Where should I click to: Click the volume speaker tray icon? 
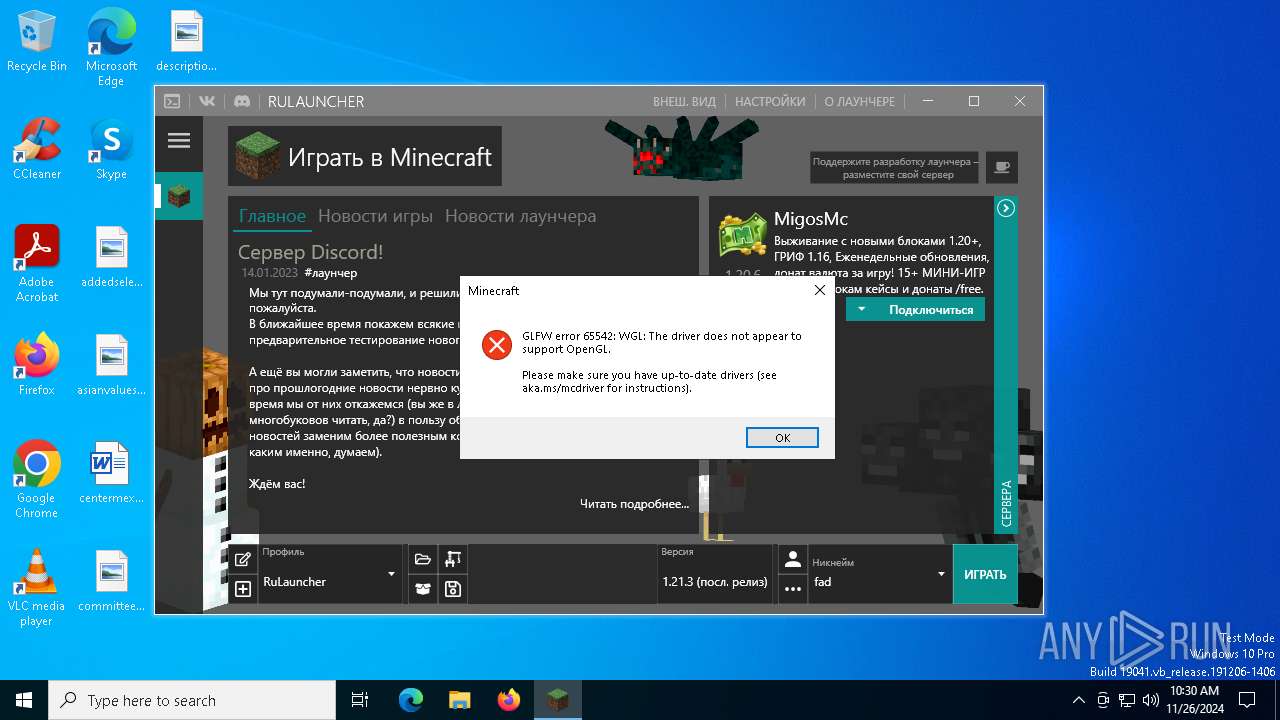pos(1150,700)
